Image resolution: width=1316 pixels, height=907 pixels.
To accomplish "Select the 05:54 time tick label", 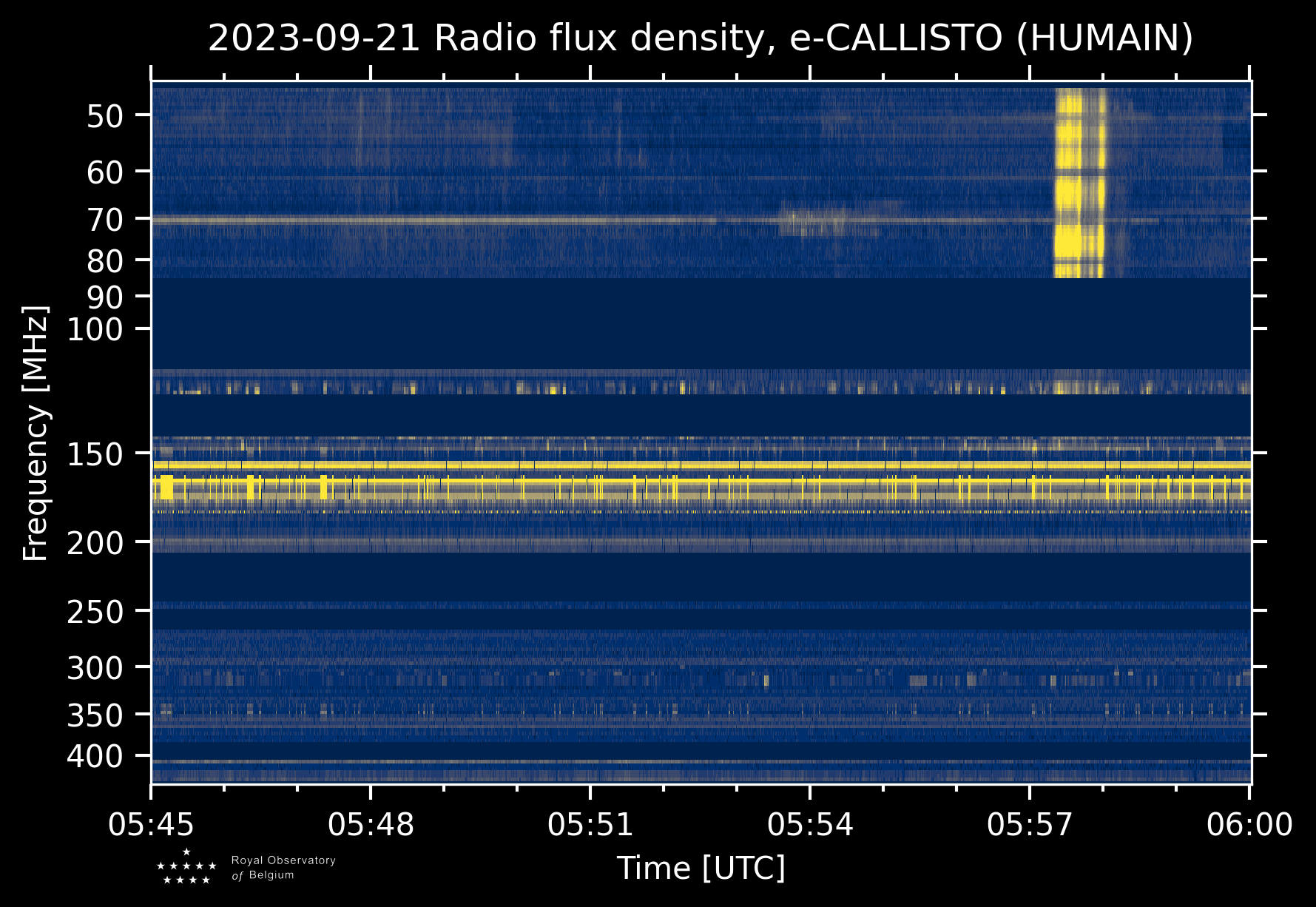I will [x=810, y=824].
